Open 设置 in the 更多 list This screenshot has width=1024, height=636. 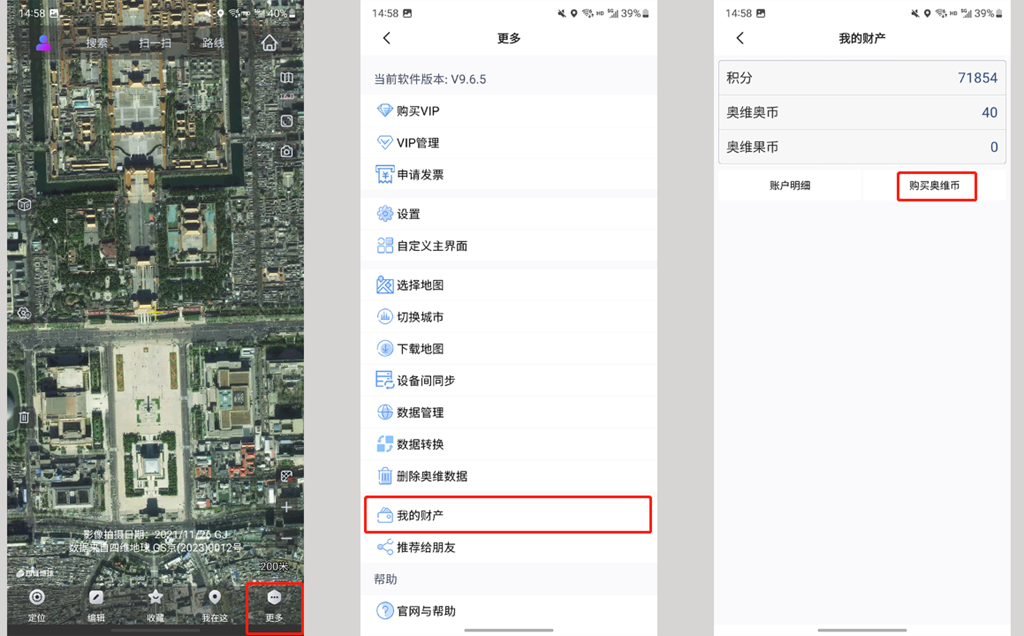point(508,214)
